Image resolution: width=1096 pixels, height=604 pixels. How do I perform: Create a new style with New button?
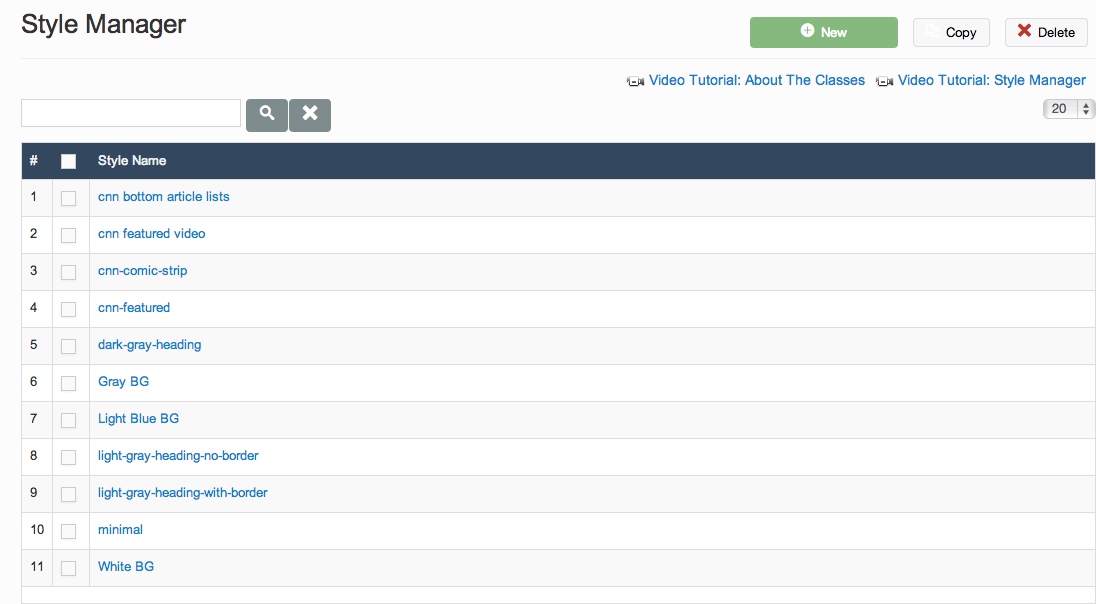823,32
